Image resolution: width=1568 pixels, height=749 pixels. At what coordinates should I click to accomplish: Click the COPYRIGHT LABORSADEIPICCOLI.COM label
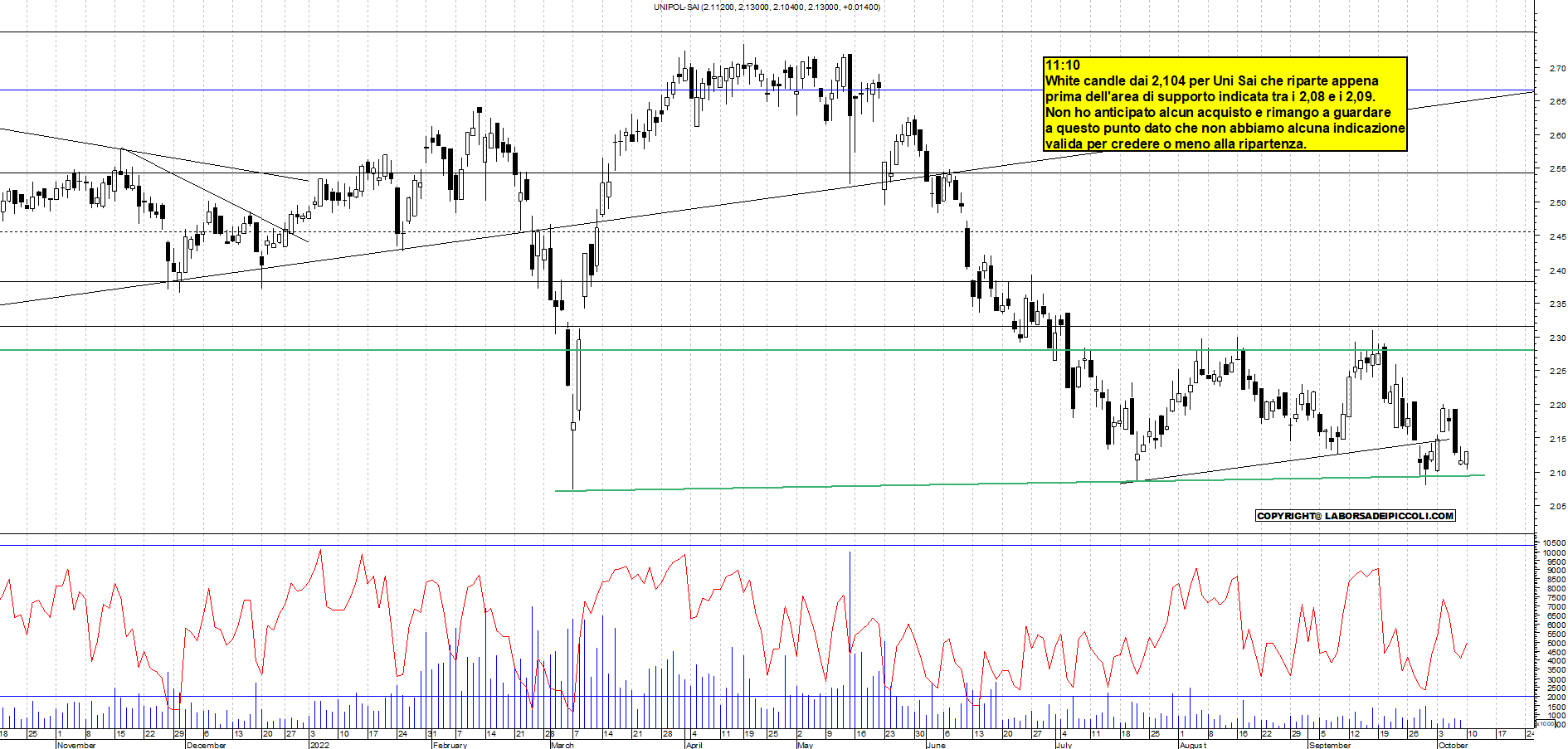(x=1356, y=516)
